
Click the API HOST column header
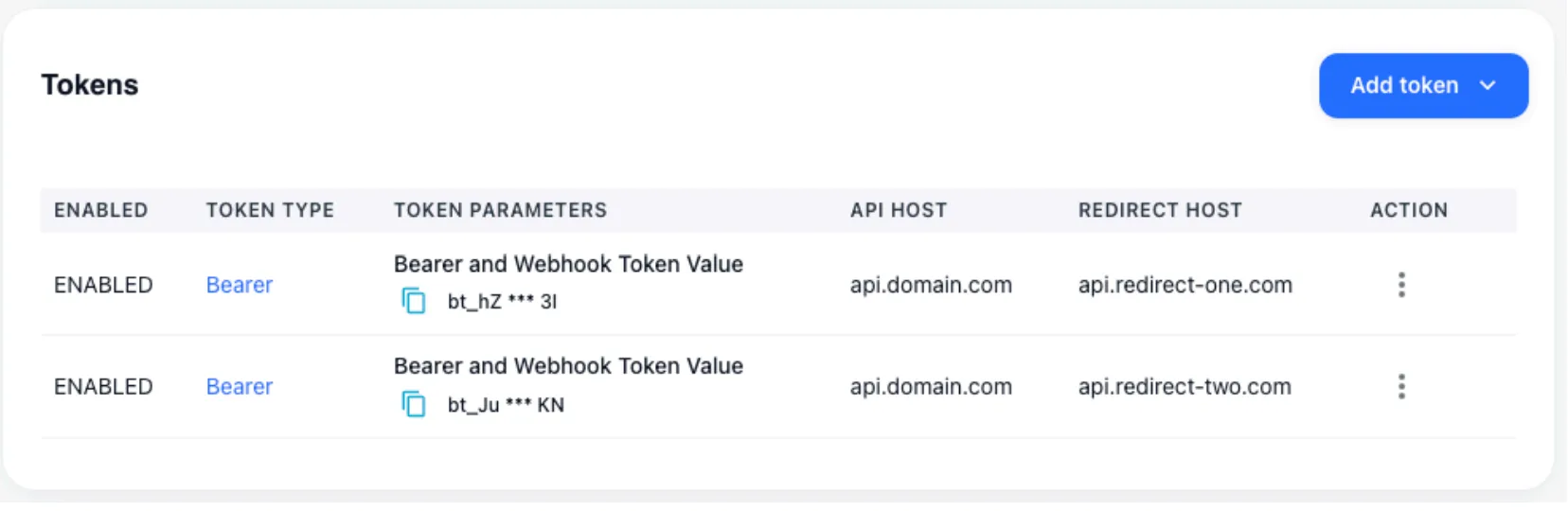pyautogui.click(x=898, y=210)
